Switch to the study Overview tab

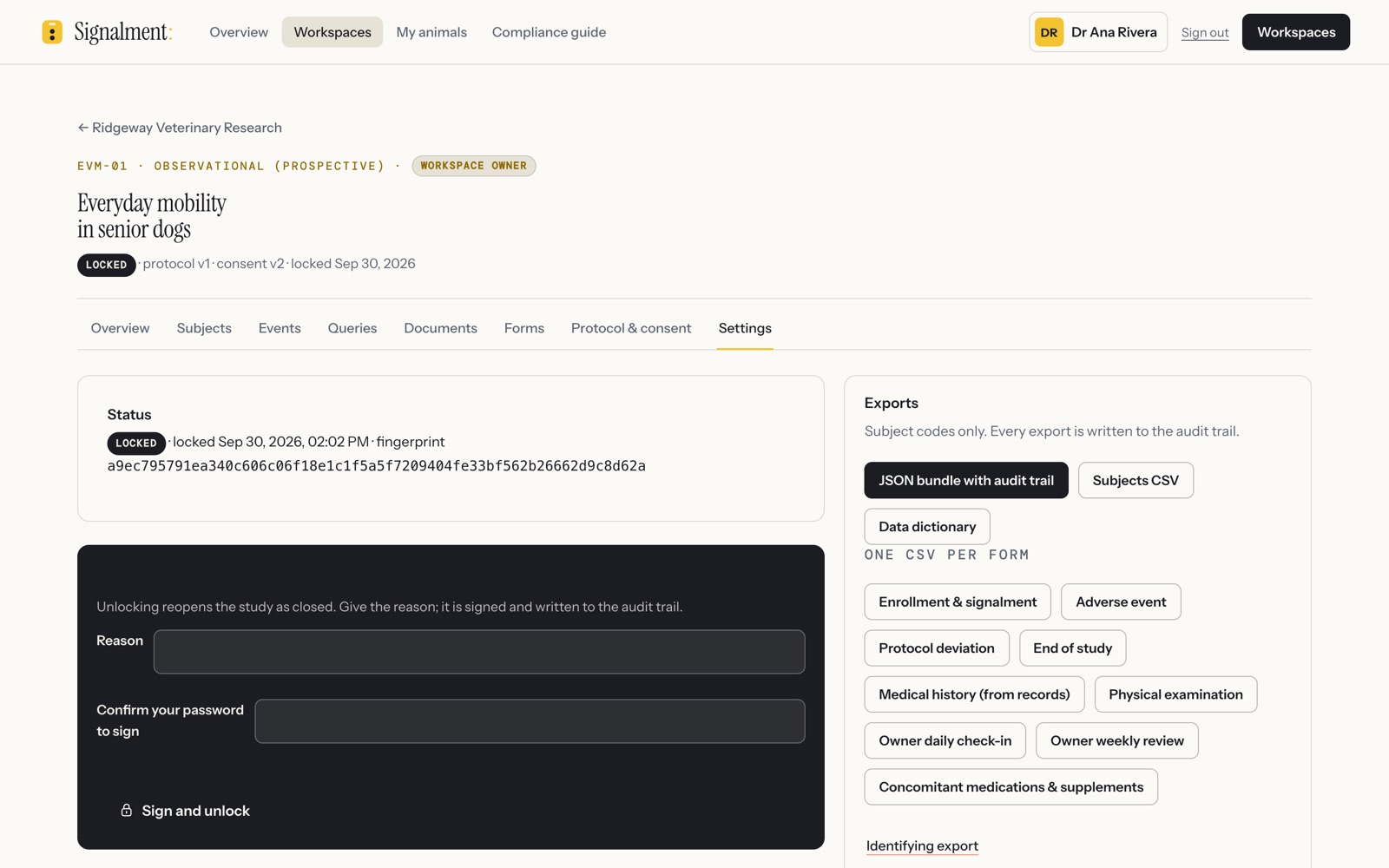[120, 328]
